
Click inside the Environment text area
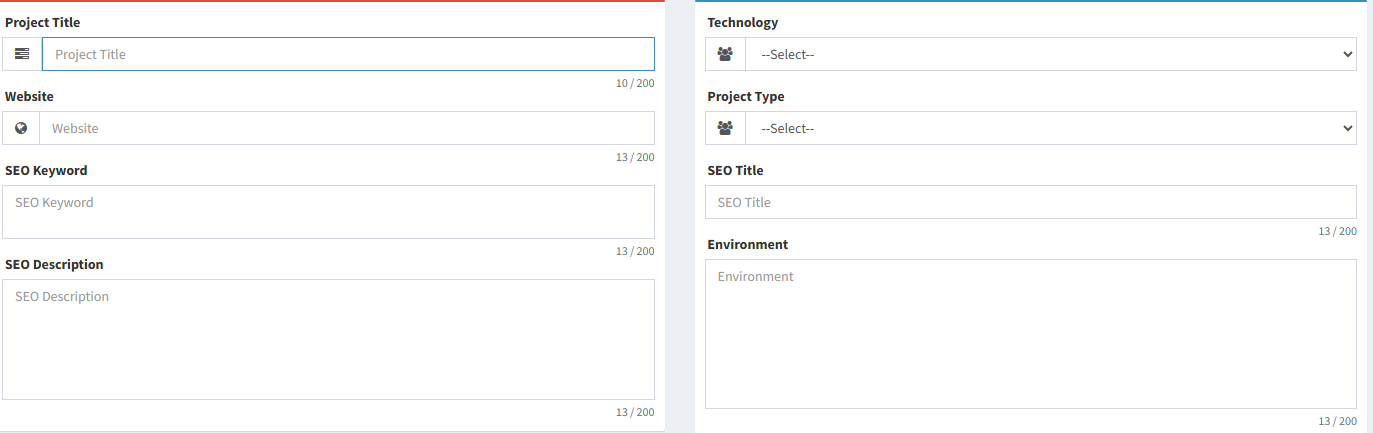(1030, 334)
